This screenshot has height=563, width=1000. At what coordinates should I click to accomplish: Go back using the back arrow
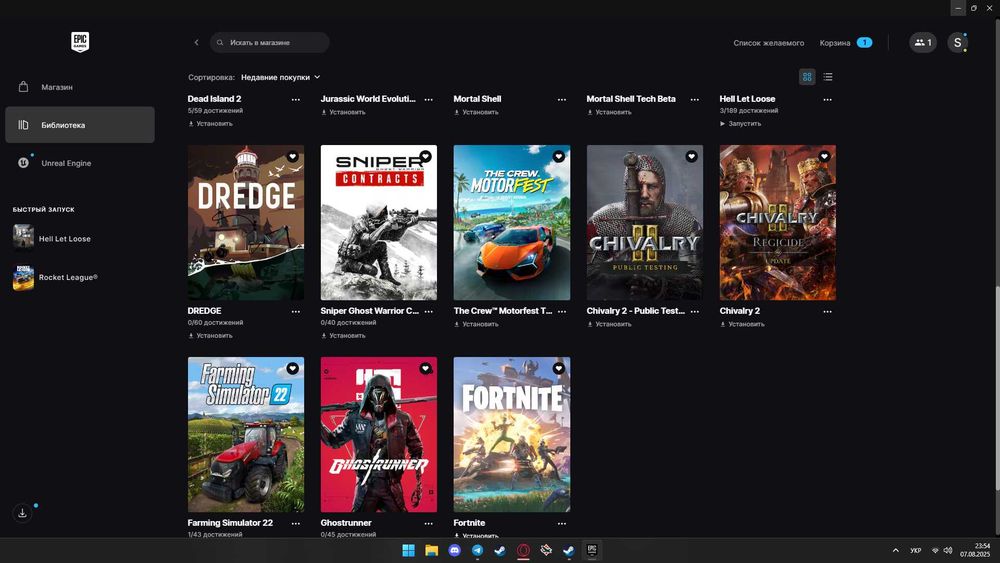[196, 43]
